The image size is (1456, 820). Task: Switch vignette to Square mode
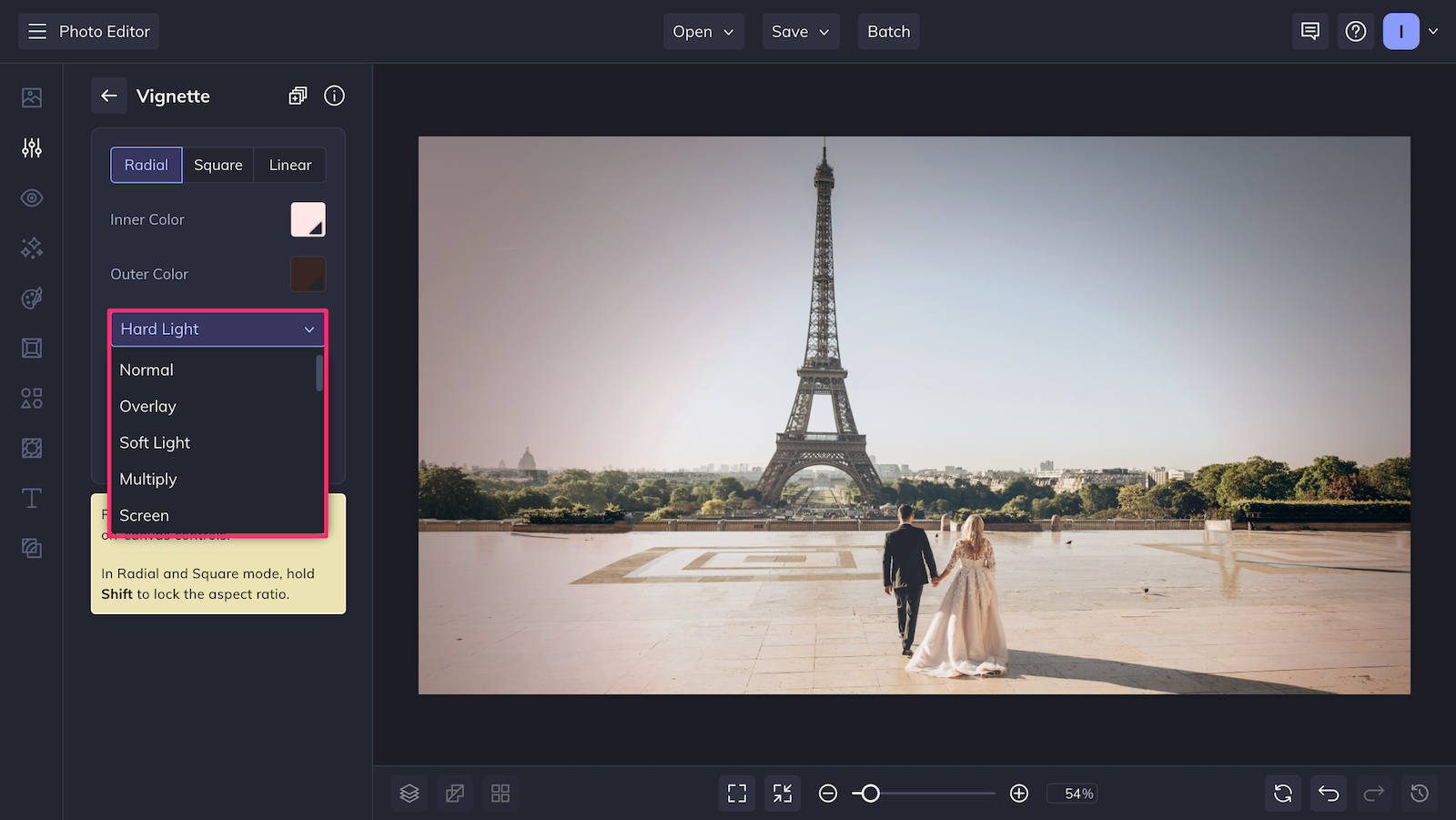[218, 165]
